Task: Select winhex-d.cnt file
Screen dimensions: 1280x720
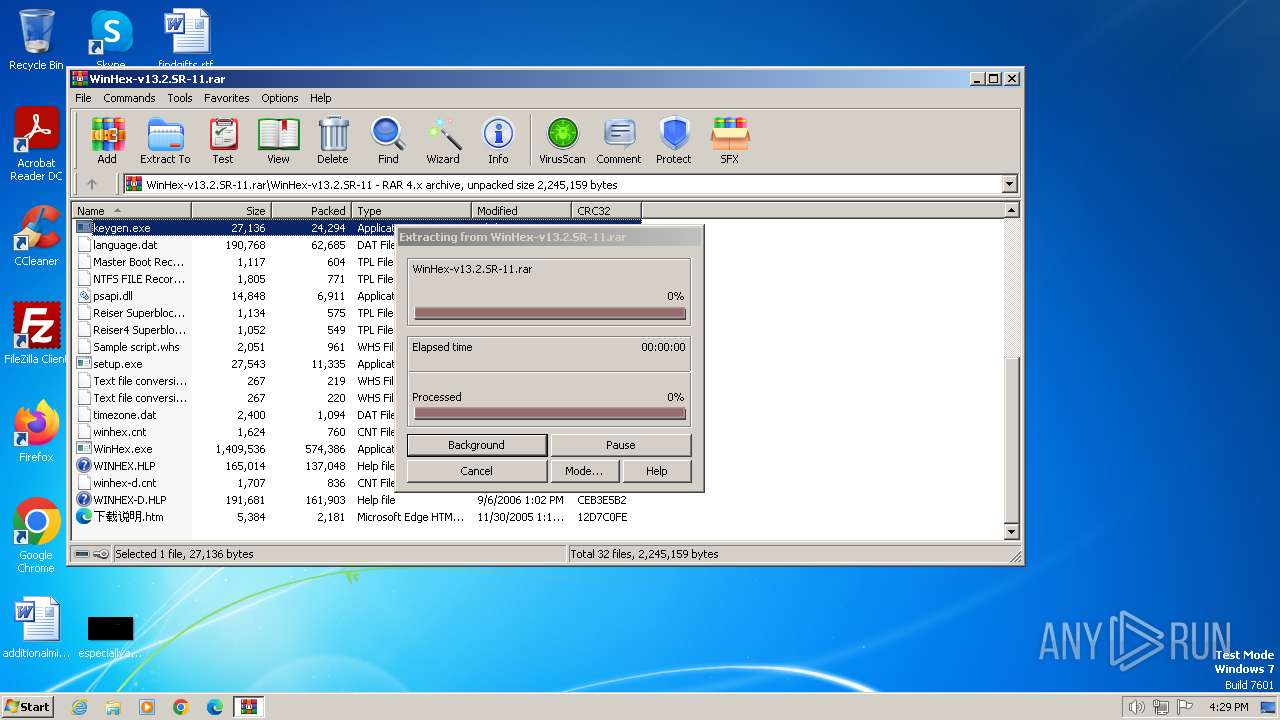Action: point(125,483)
